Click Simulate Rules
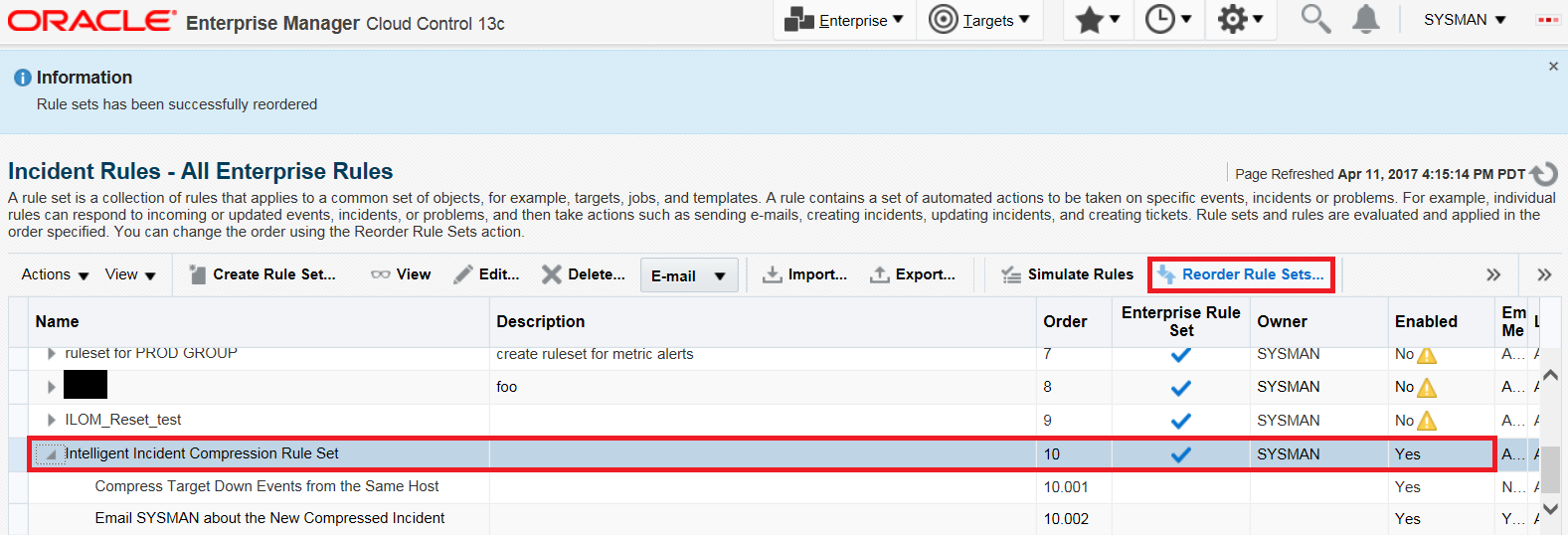The width and height of the screenshot is (1568, 537). (x=1067, y=274)
